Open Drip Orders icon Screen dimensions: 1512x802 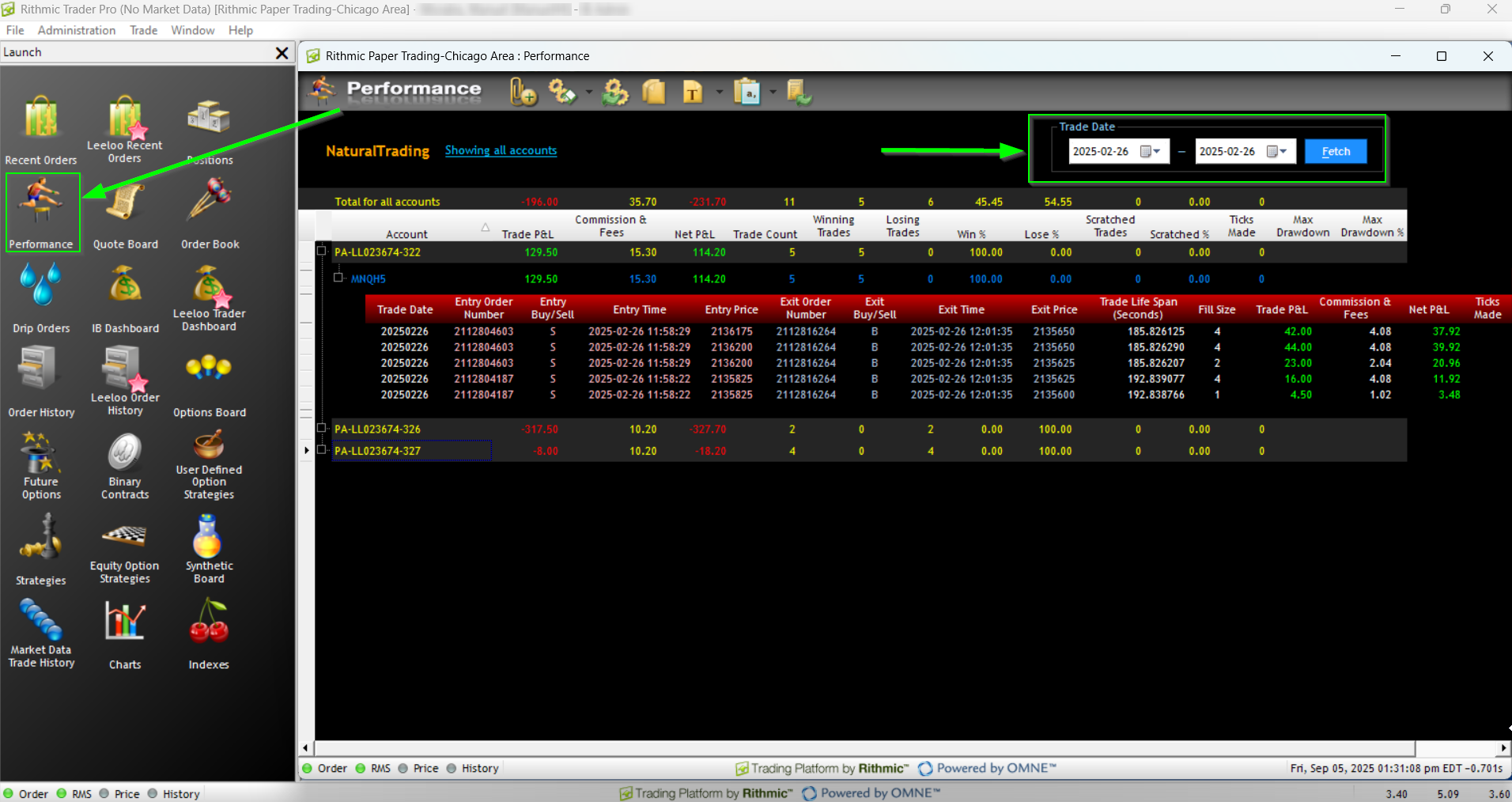[41, 297]
